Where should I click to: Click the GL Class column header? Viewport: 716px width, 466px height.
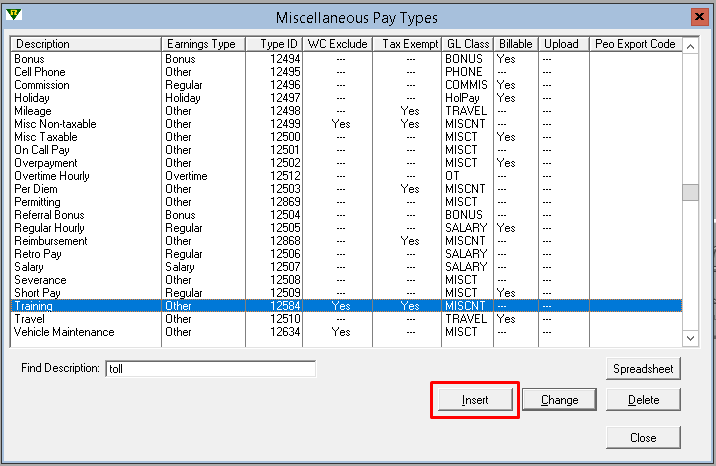point(467,44)
